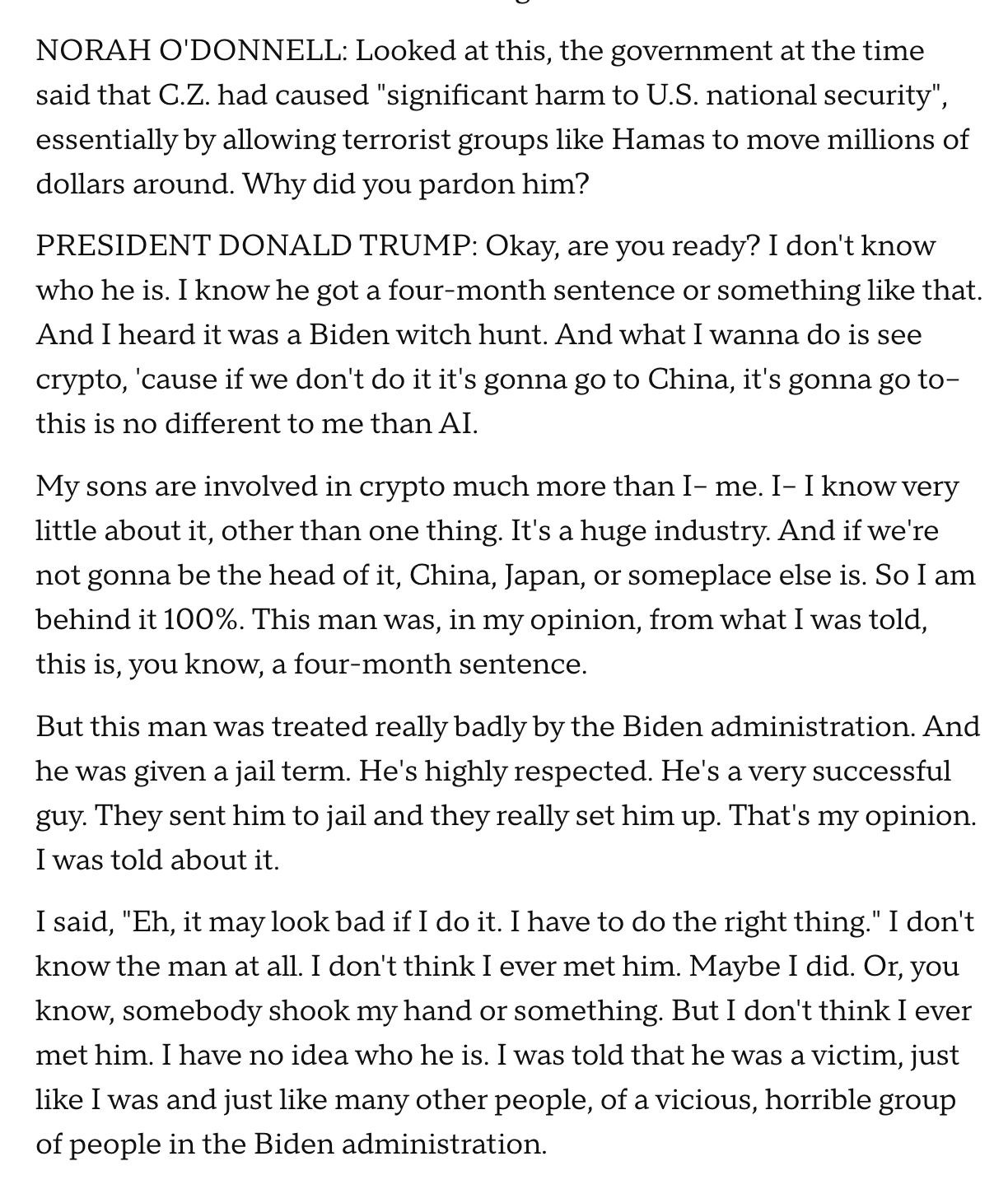Image resolution: width=1008 pixels, height=1189 pixels.
Task: Click the speaker name "NORAH O'DONNELL"
Action: 188,51
